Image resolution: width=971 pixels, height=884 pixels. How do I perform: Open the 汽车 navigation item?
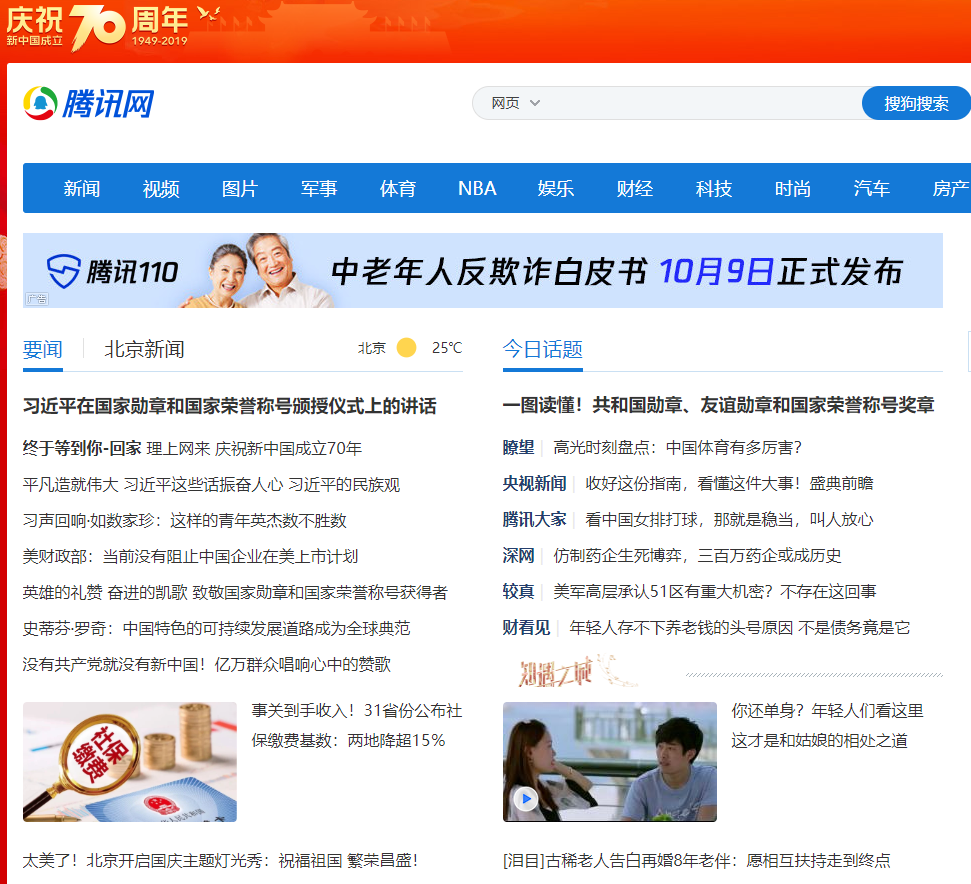pos(871,188)
